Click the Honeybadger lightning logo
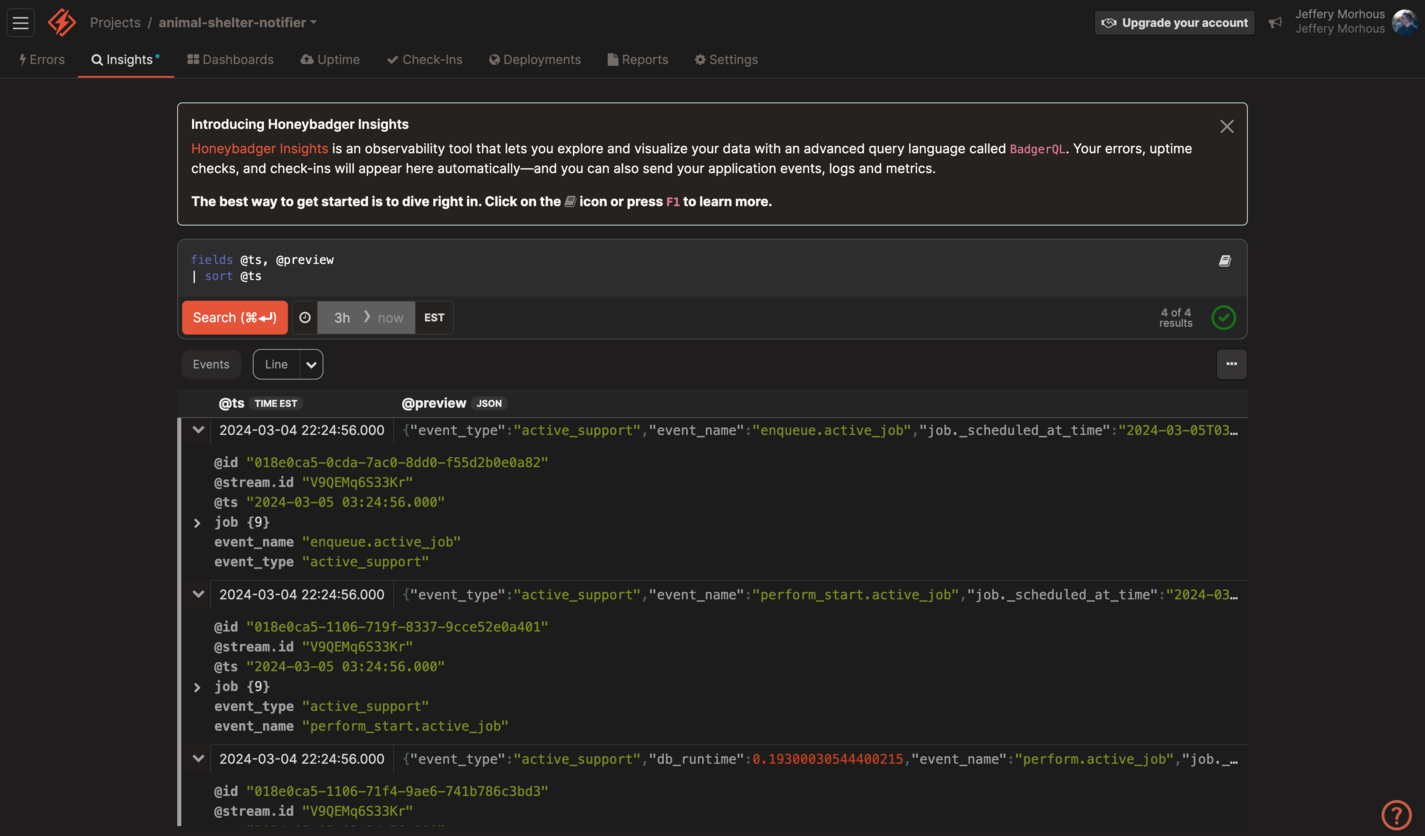The width and height of the screenshot is (1425, 836). 62,22
